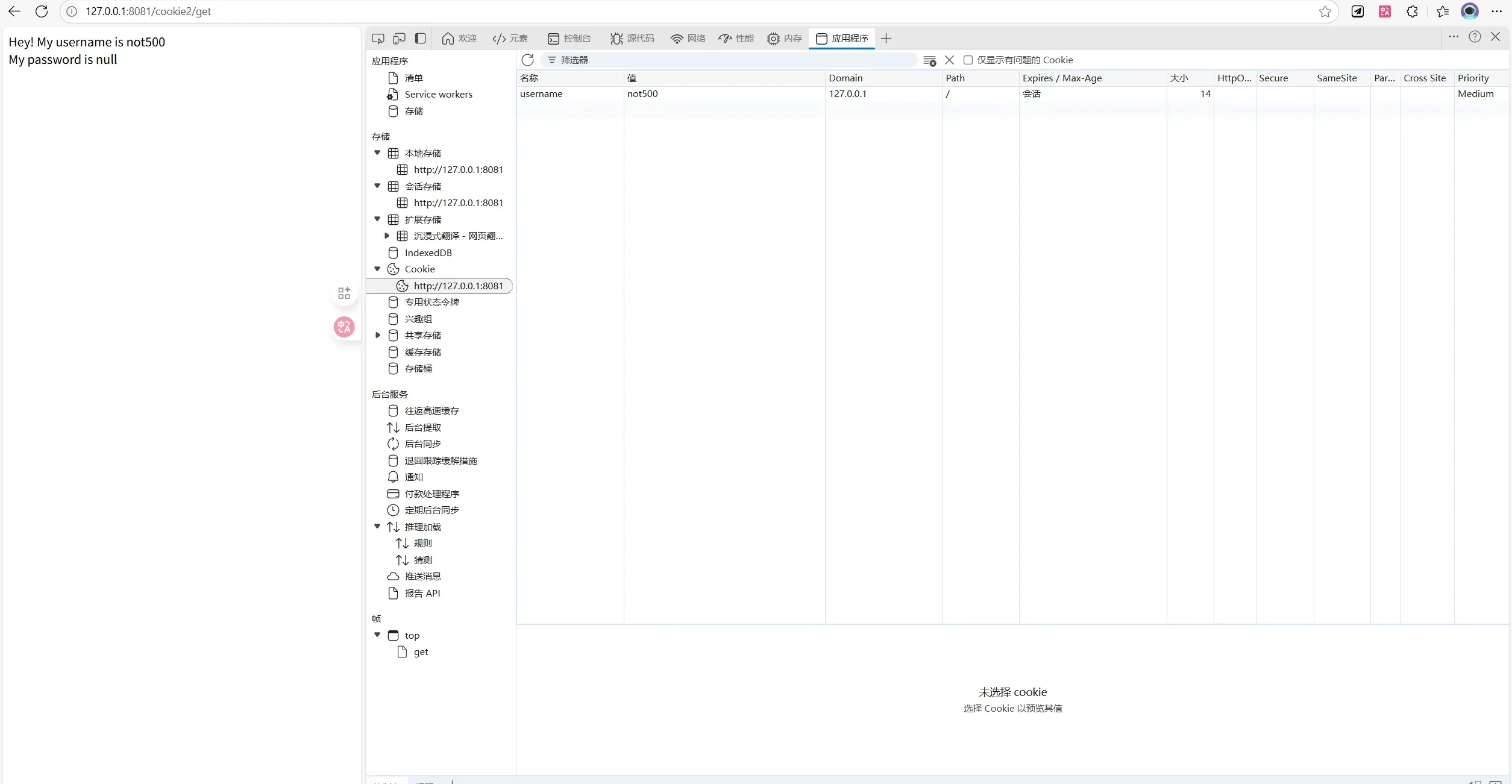Delete selected cookie with the X icon
Screen dimensions: 1512x784
click(x=949, y=60)
